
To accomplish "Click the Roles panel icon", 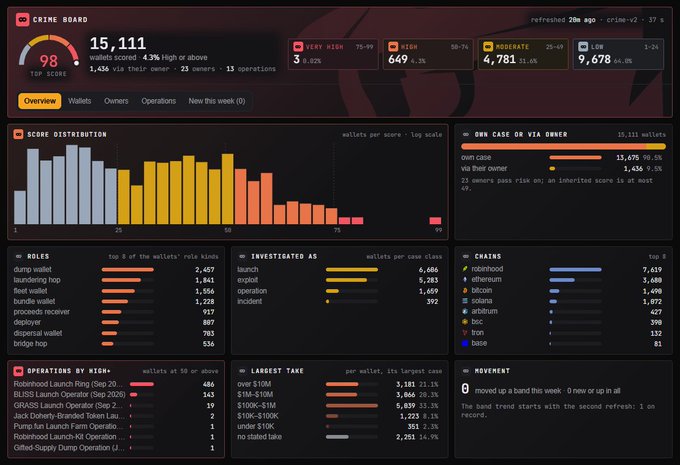I will tap(18, 256).
